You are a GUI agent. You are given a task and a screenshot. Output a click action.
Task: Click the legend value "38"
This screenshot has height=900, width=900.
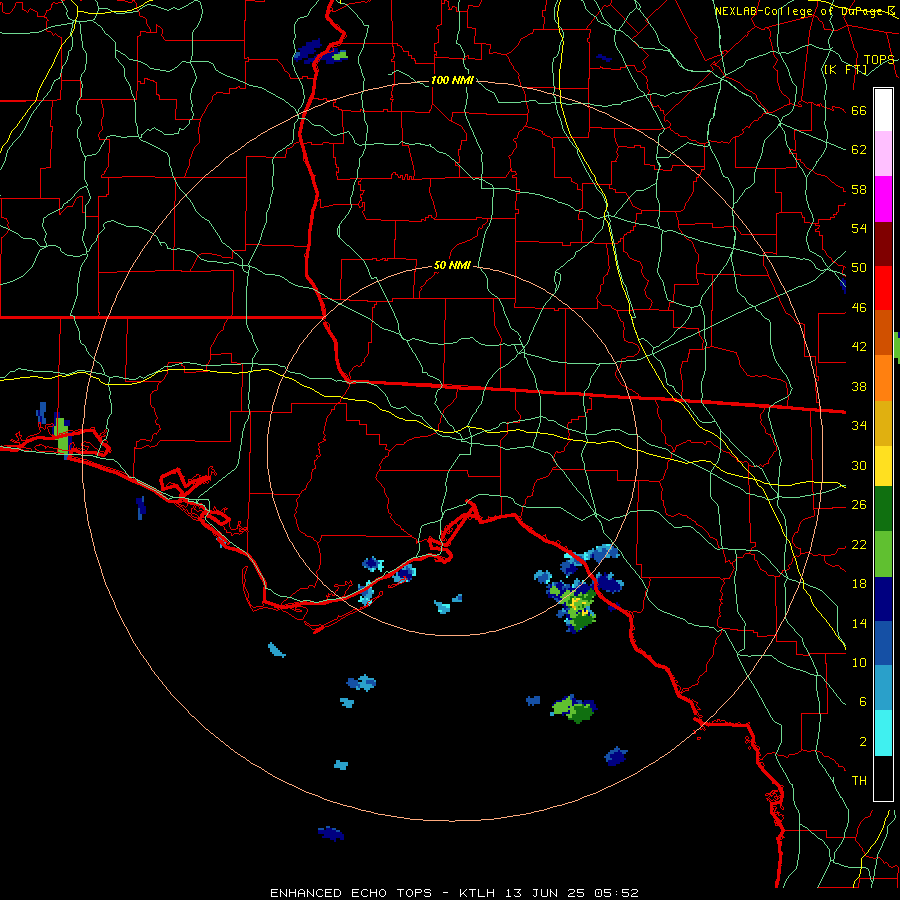pos(859,386)
